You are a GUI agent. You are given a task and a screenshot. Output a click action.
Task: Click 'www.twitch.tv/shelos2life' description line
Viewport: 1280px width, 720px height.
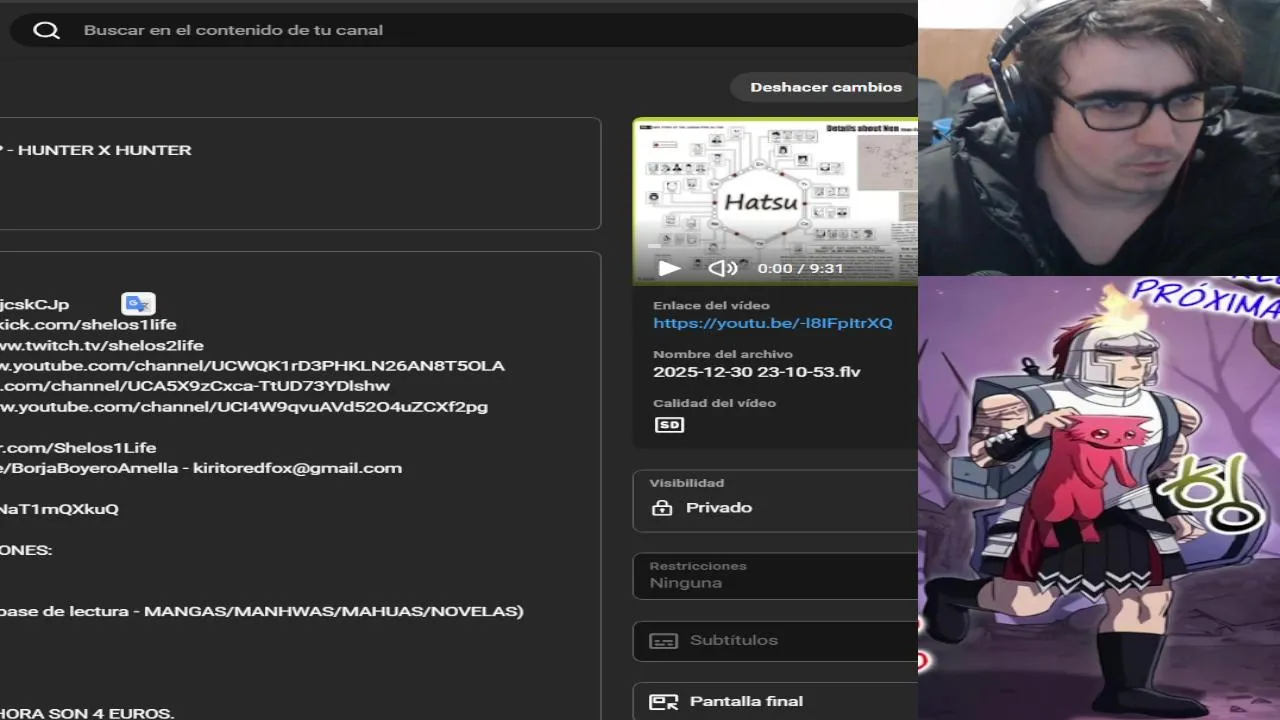pyautogui.click(x=101, y=345)
